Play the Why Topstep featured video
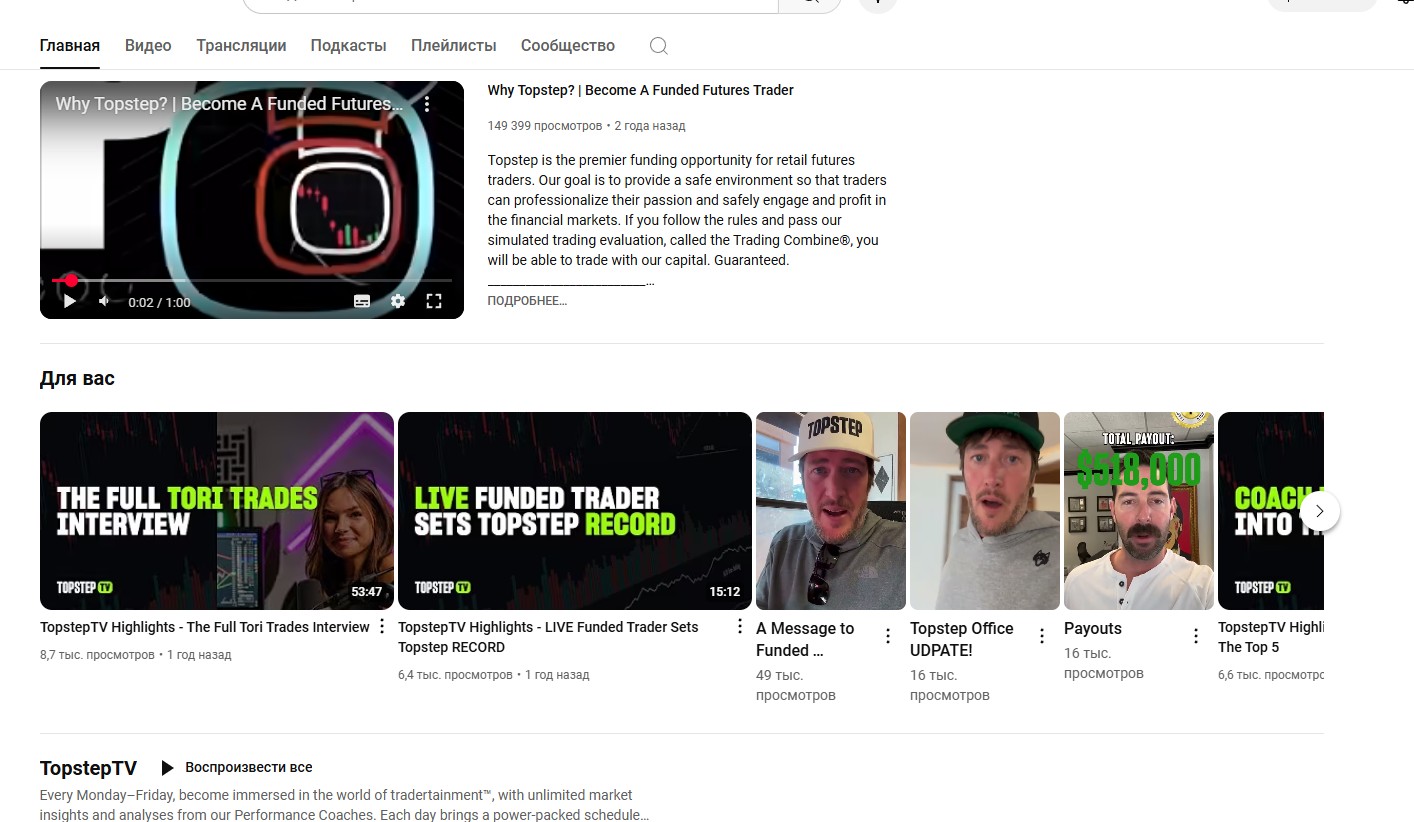 [x=70, y=301]
